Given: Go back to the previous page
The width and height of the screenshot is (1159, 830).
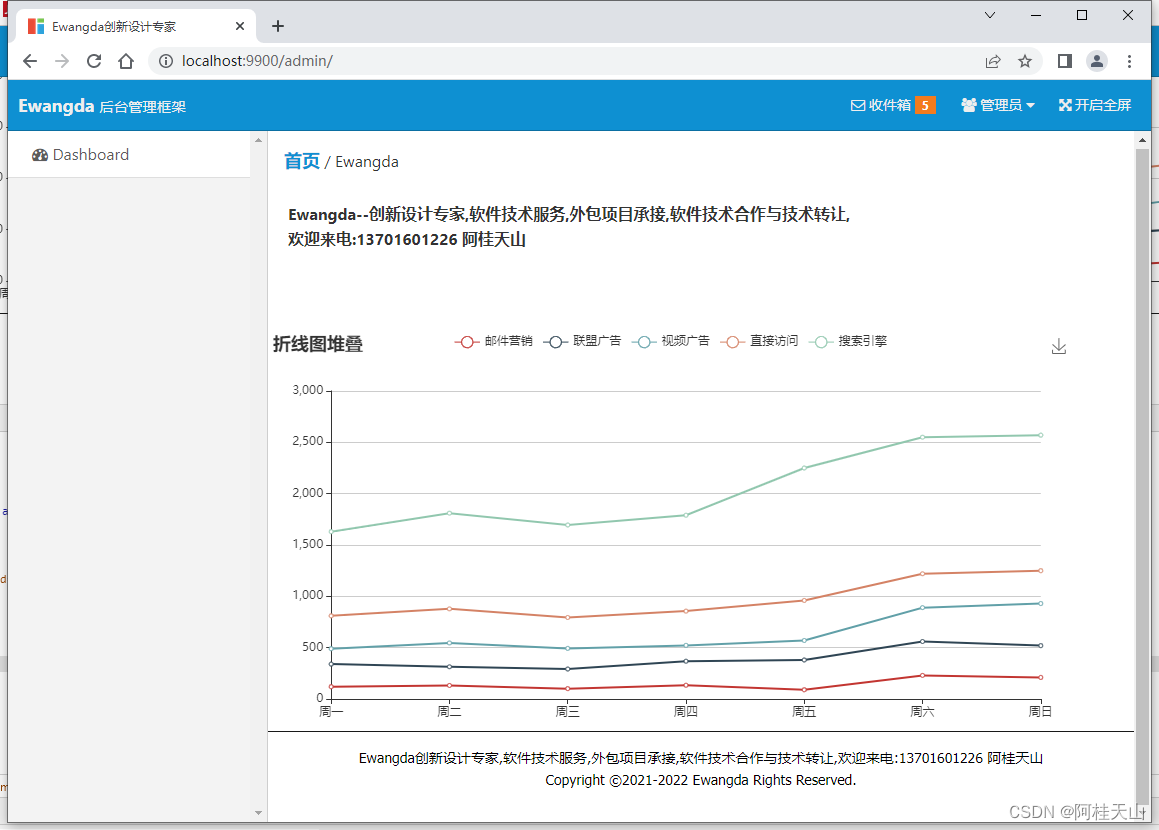Looking at the screenshot, I should (x=30, y=61).
